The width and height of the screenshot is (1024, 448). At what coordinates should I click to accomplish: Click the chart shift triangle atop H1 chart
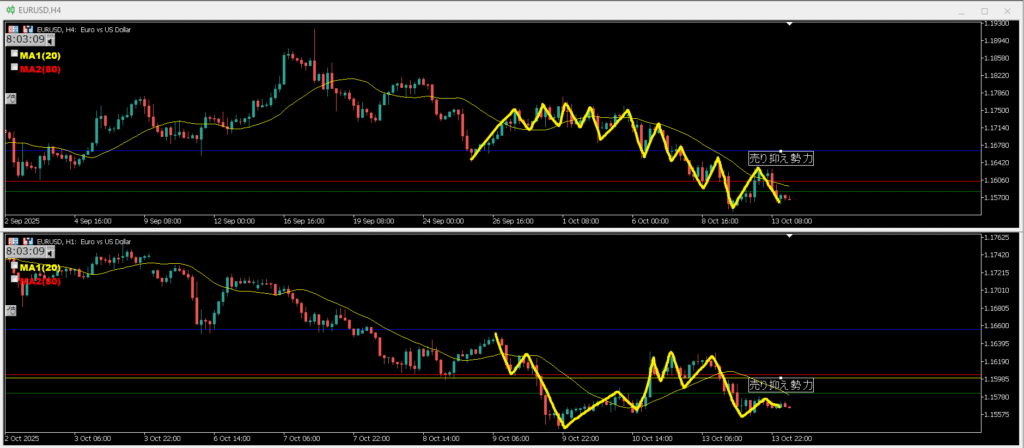tap(789, 235)
